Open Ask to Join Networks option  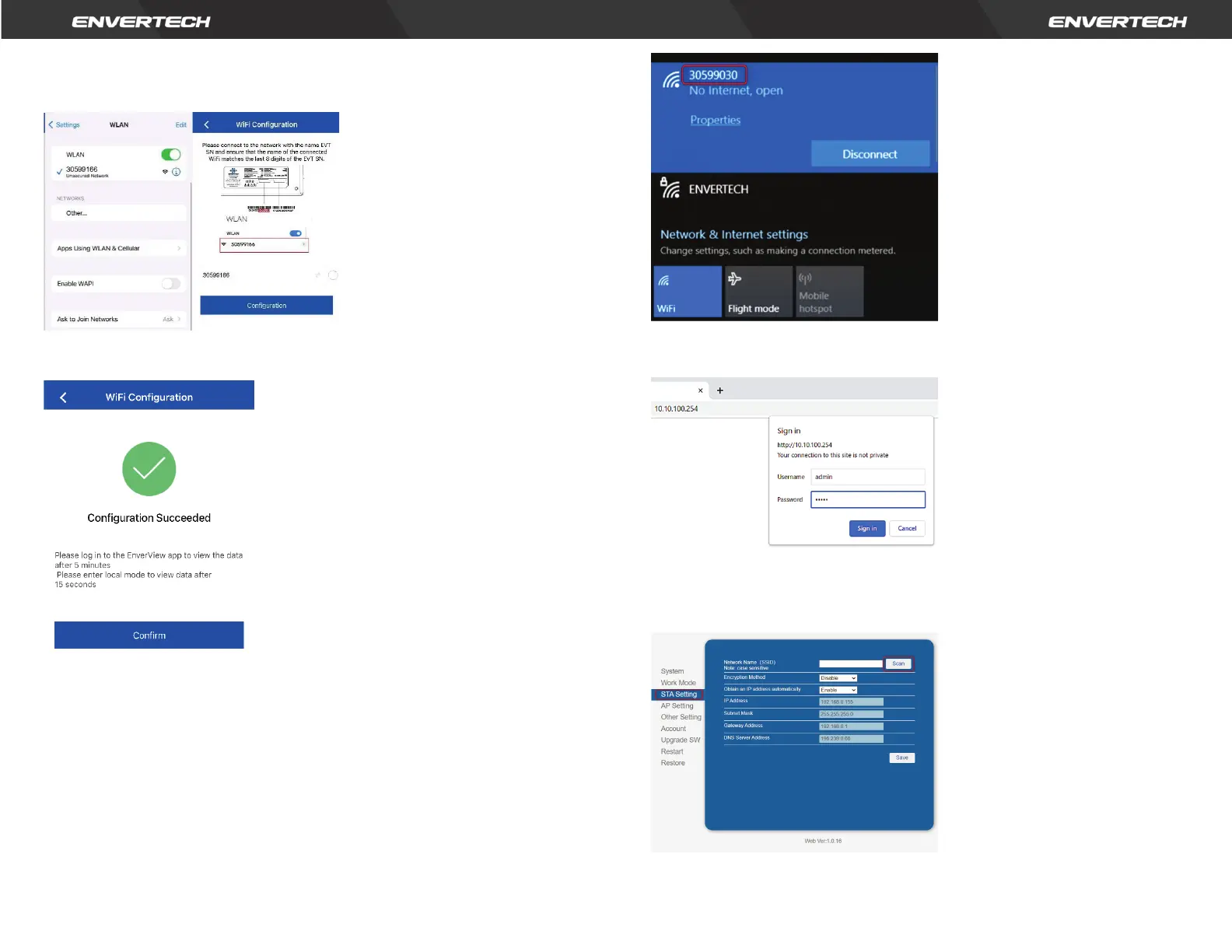(119, 319)
